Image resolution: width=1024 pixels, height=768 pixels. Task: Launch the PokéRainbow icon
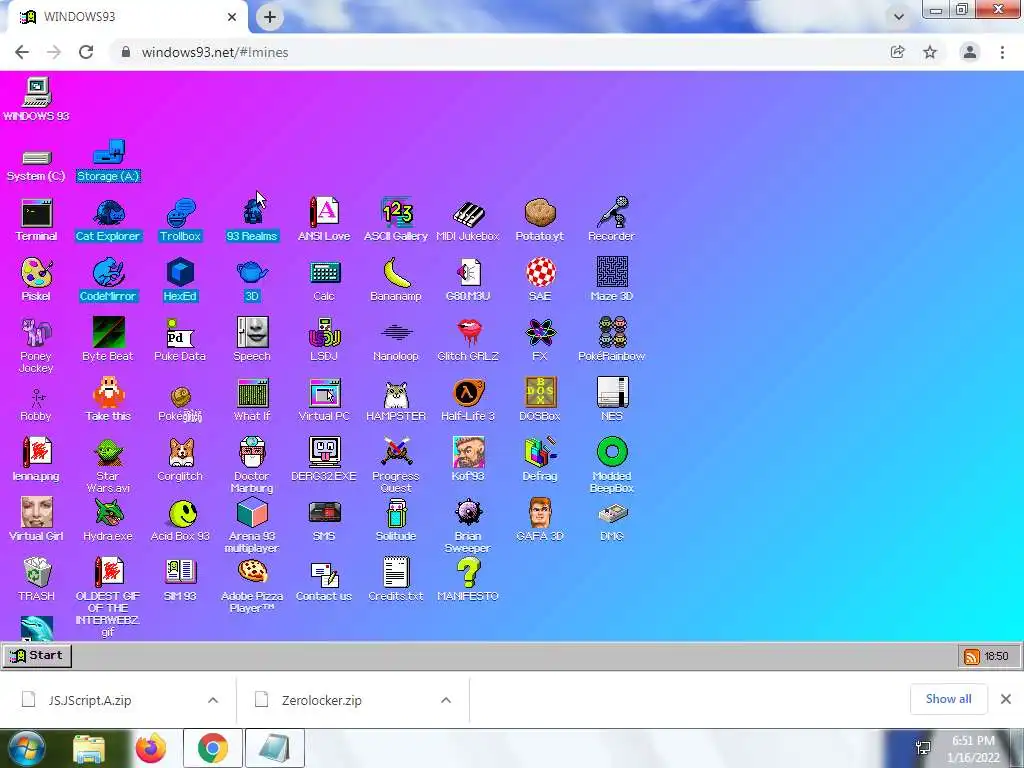click(x=611, y=333)
